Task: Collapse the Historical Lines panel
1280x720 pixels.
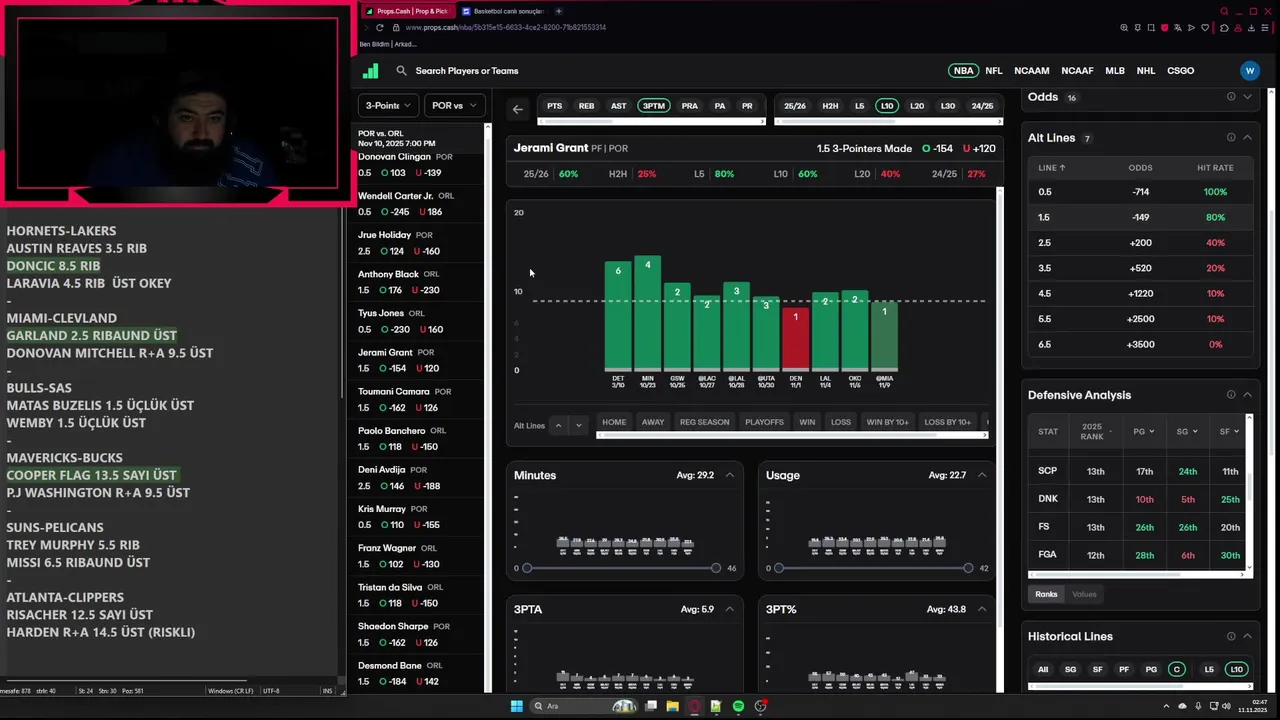Action: tap(1247, 636)
